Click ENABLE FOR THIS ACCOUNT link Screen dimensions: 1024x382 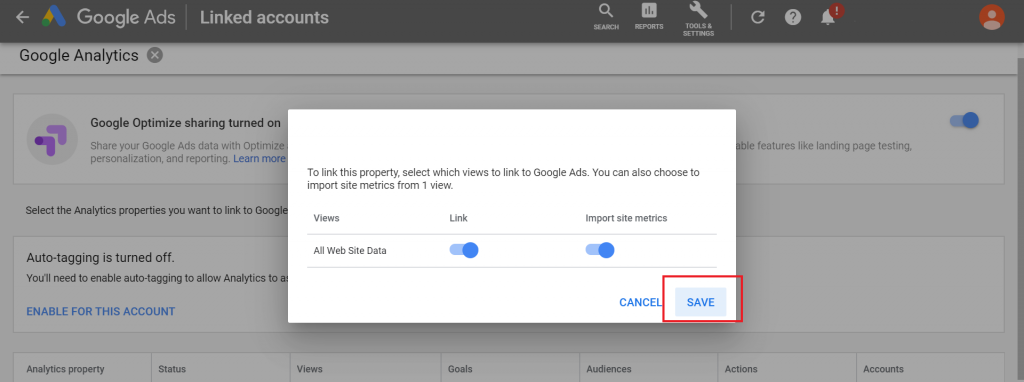(x=101, y=311)
